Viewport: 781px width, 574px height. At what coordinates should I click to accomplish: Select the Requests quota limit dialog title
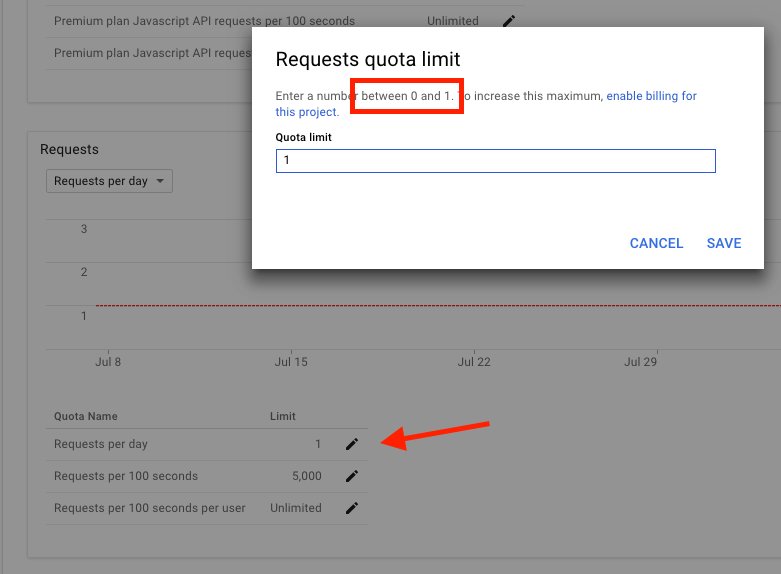368,59
